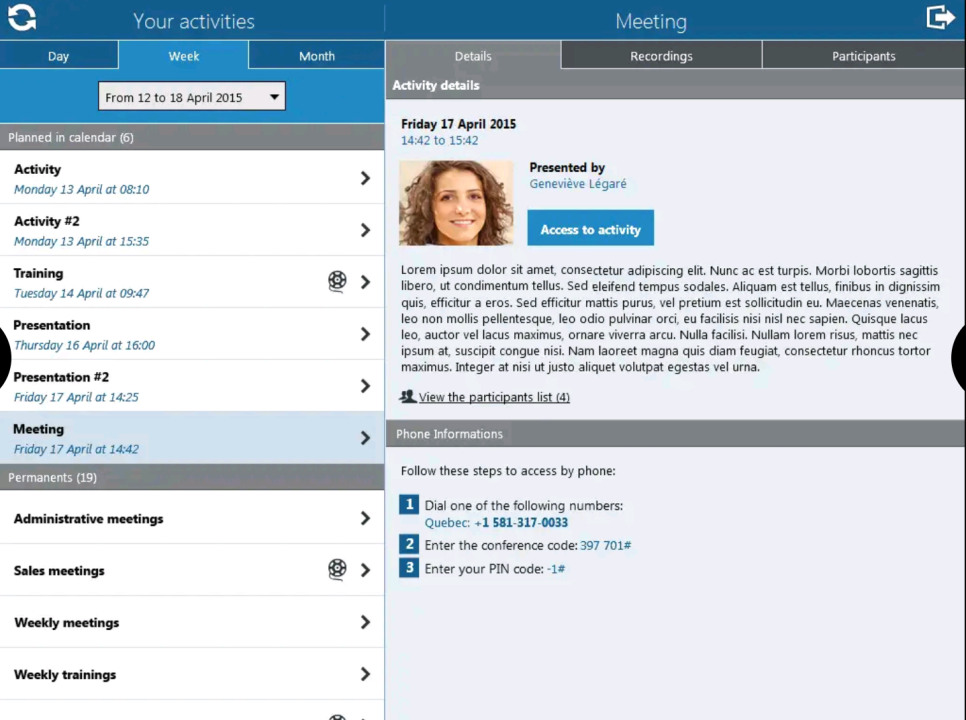Open Sales meetings permanent activity
Viewport: 966px width, 720px height.
tap(192, 570)
